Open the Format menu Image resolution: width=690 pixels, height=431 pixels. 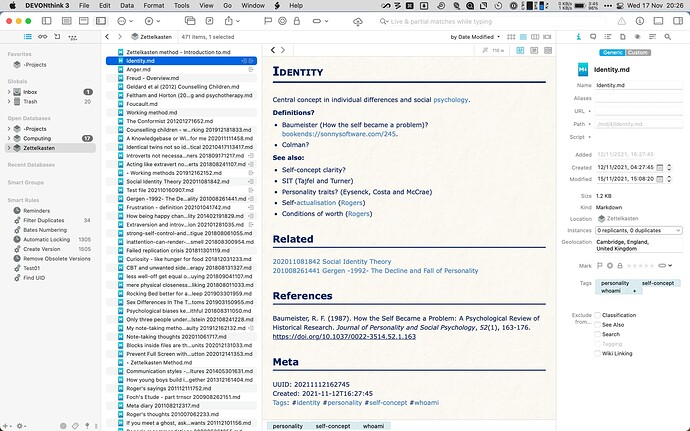(154, 6)
